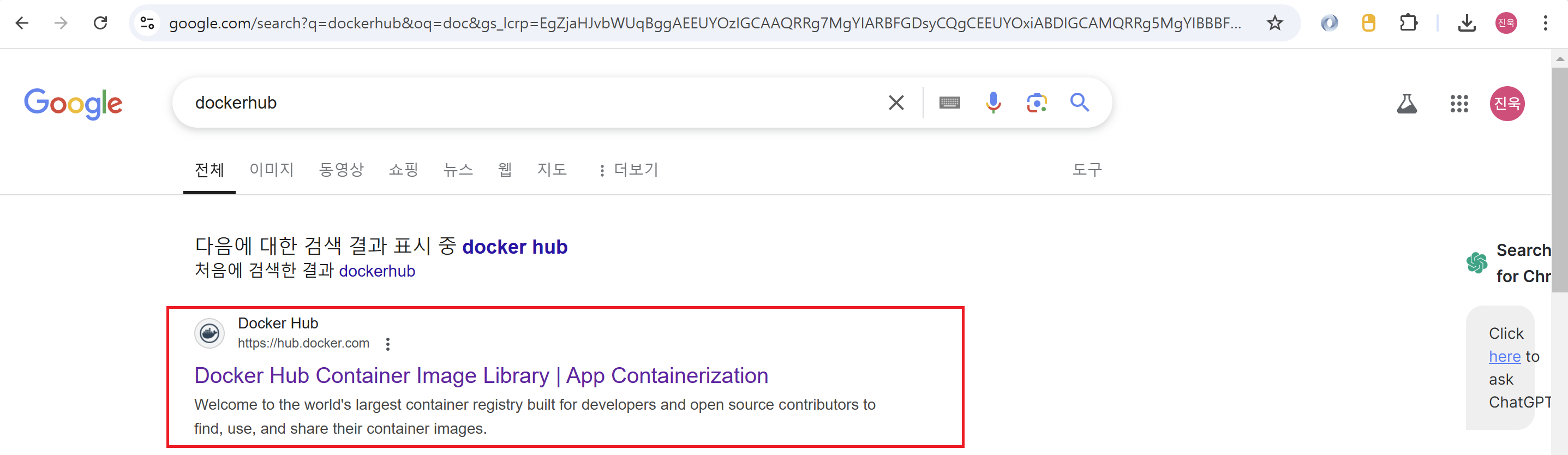Switch to the 이미지 tab
1568x455 pixels.
[x=272, y=170]
